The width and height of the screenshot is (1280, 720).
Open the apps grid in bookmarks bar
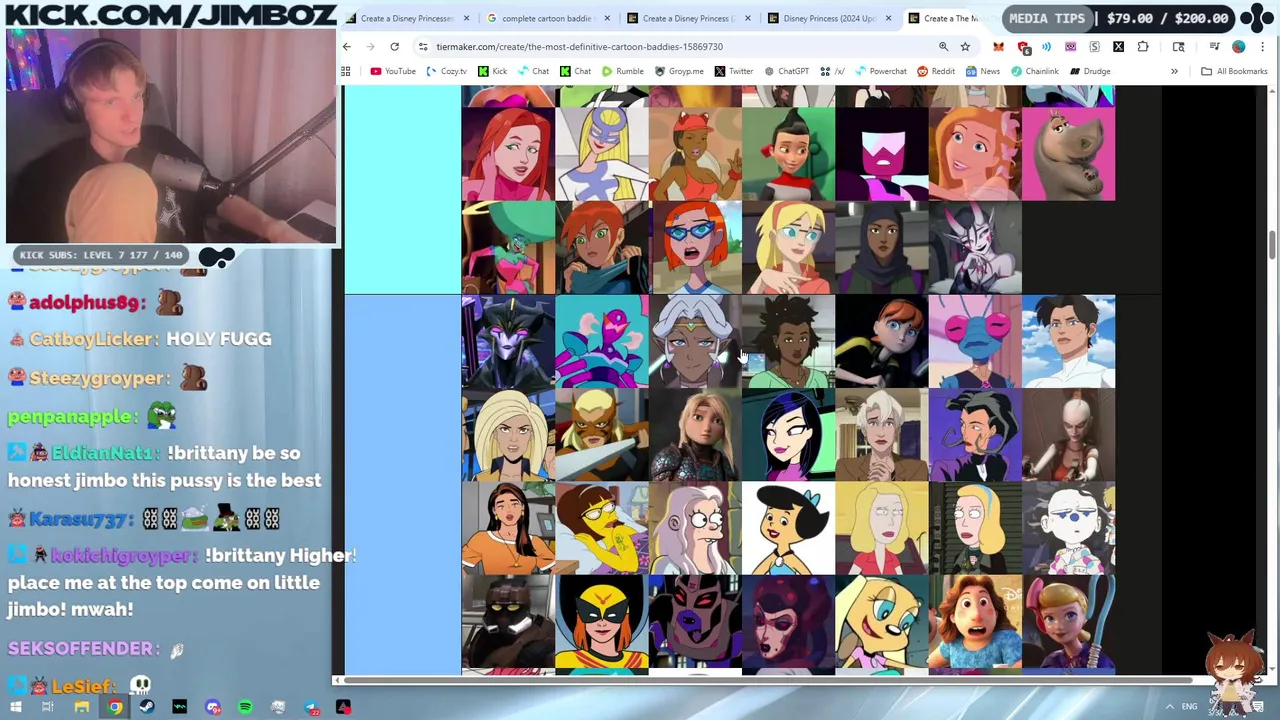point(346,71)
